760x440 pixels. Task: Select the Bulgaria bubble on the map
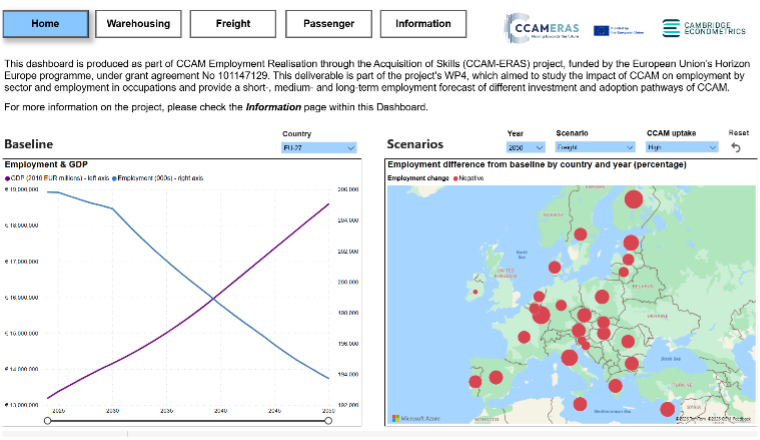[x=632, y=363]
